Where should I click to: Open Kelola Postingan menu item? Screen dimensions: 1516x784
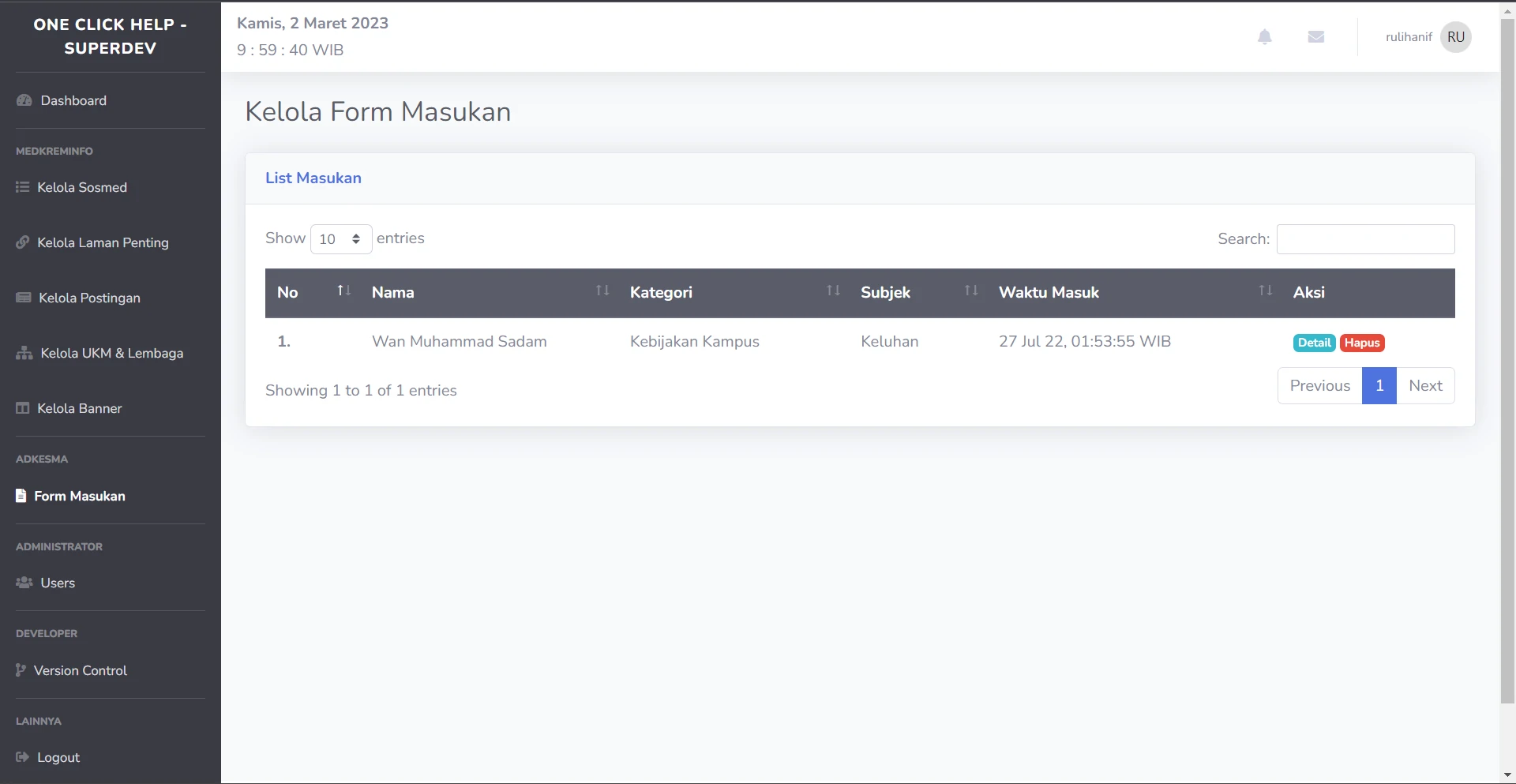89,298
